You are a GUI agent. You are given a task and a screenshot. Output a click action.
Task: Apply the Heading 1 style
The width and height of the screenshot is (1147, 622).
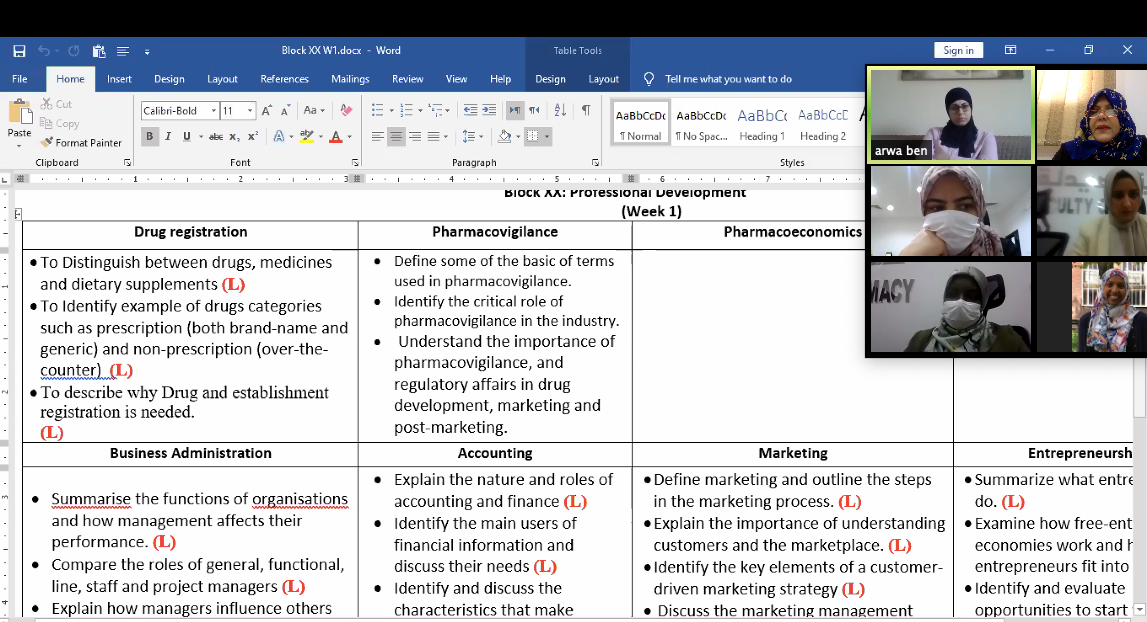(x=762, y=124)
